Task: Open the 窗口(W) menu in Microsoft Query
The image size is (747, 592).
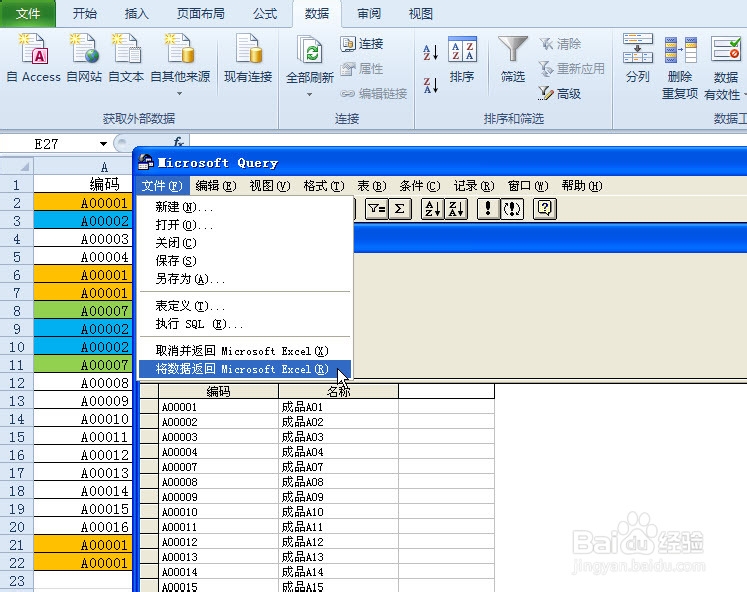Action: point(528,185)
